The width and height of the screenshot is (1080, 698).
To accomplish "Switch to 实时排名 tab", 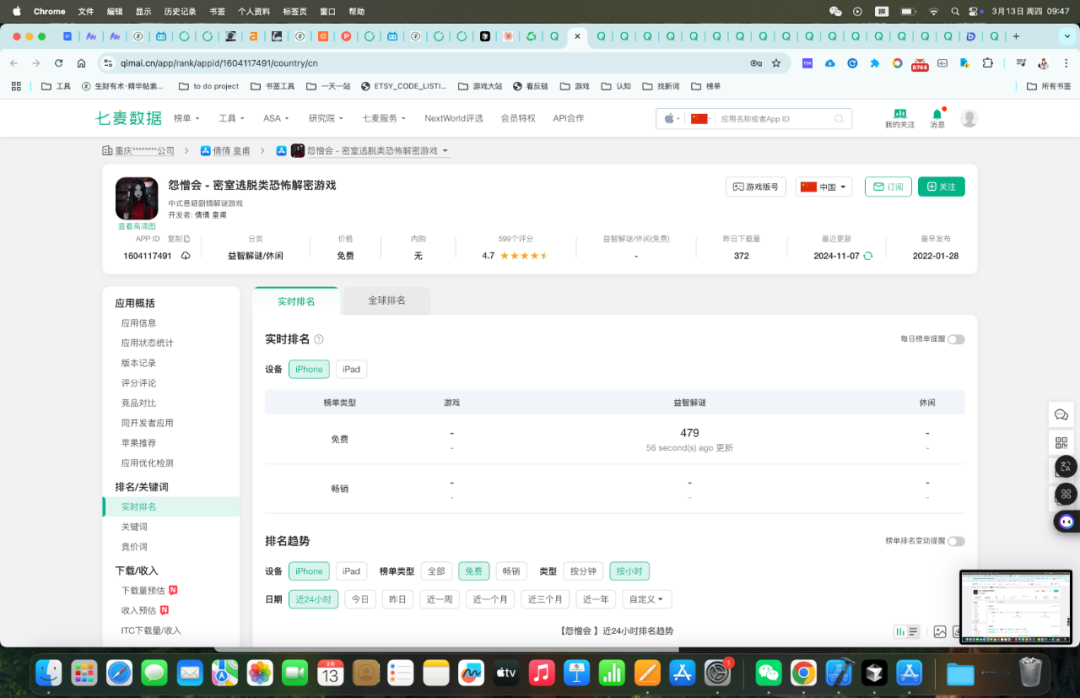I will coord(296,301).
